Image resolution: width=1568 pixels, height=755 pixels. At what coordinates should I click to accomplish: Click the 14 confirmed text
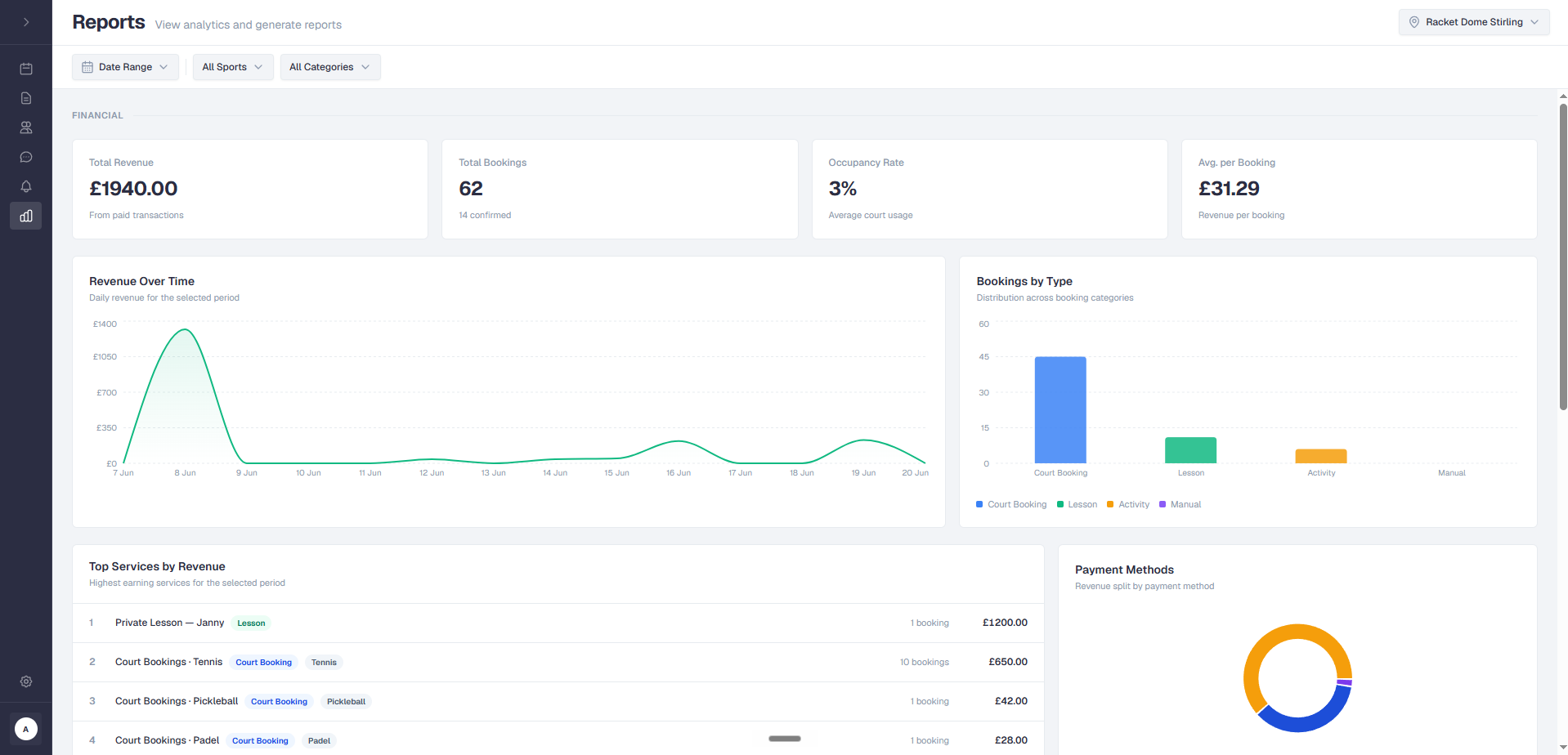485,215
